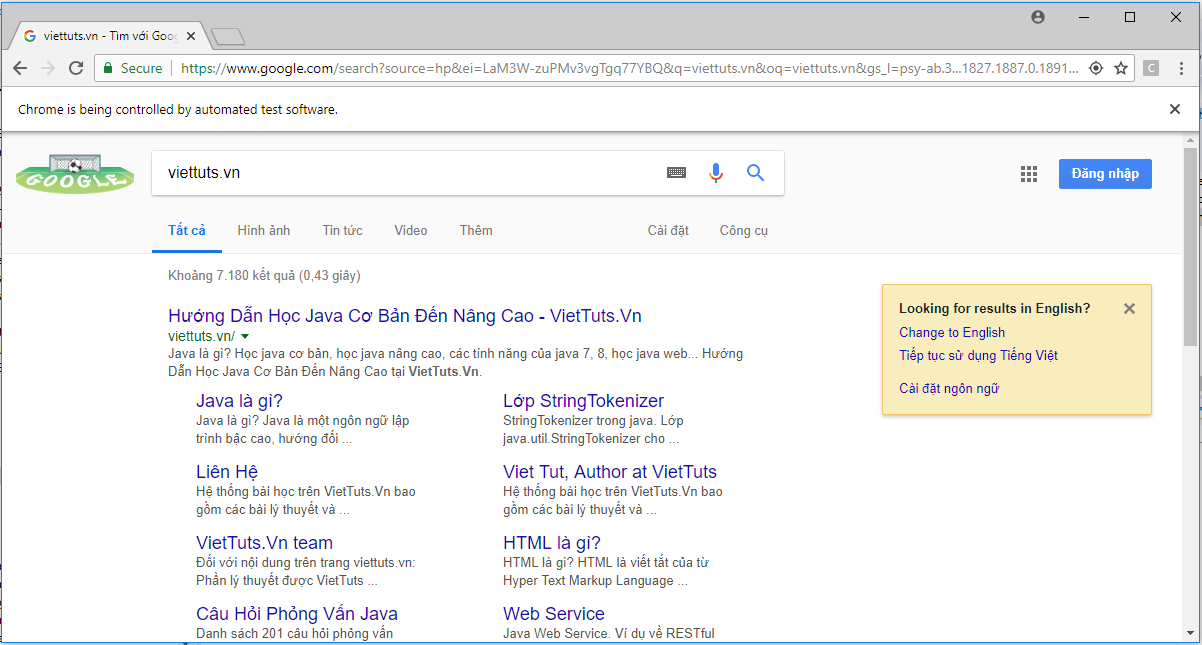Select the Change to English link

951,332
